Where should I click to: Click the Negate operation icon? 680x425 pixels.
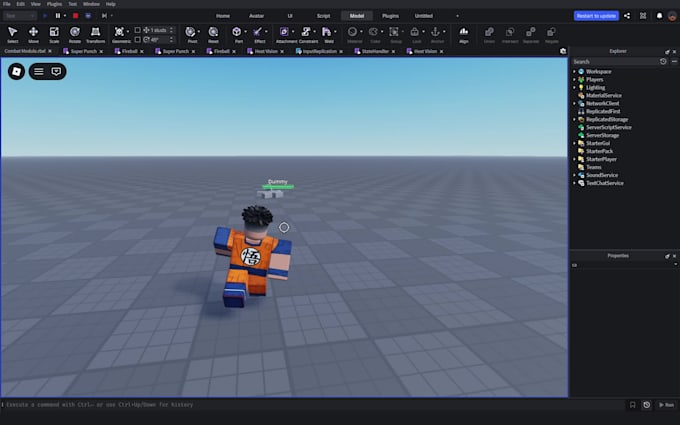pyautogui.click(x=551, y=32)
